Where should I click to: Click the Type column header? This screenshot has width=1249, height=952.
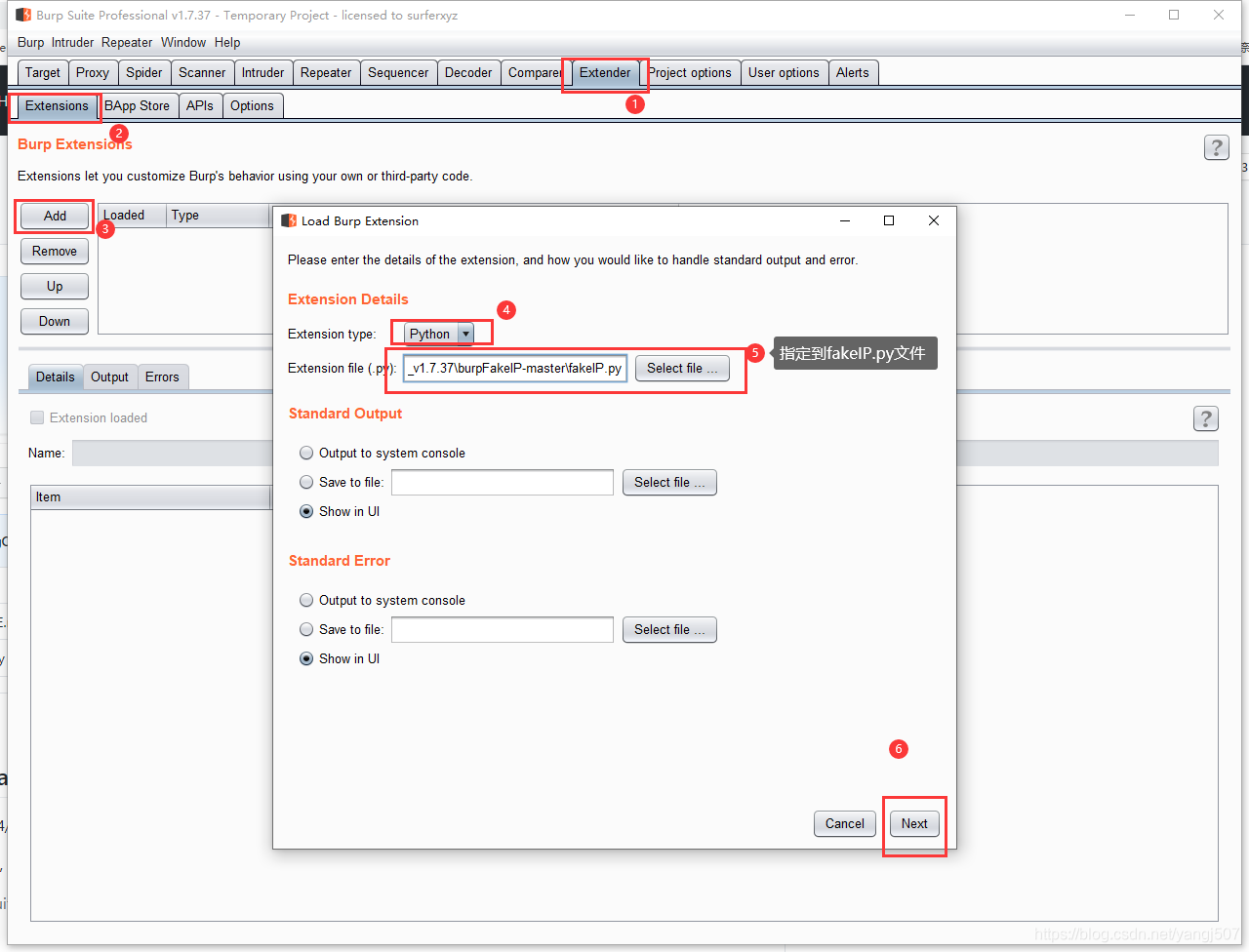218,215
